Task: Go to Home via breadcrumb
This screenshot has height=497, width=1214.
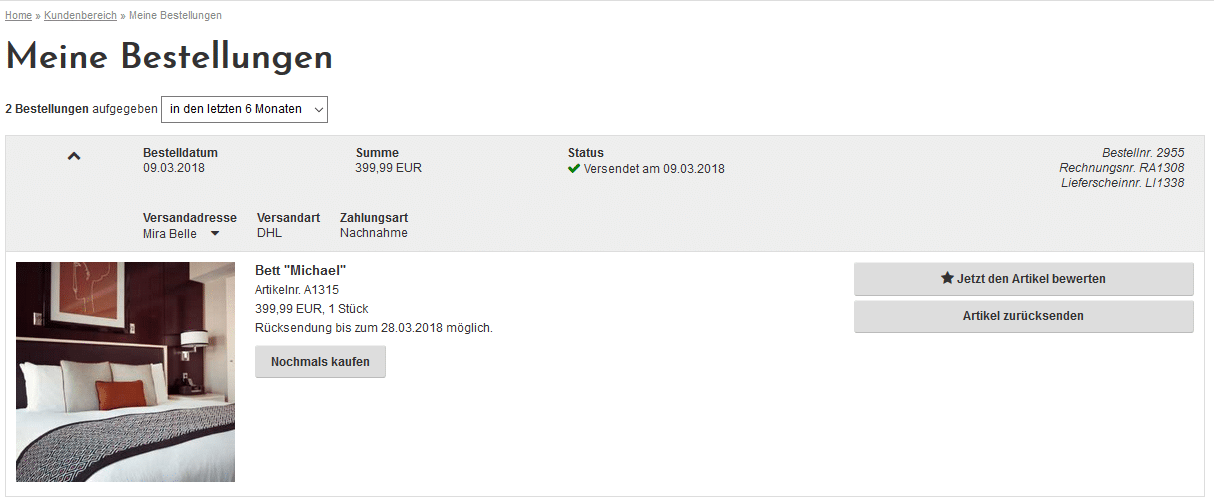Action: coord(18,16)
